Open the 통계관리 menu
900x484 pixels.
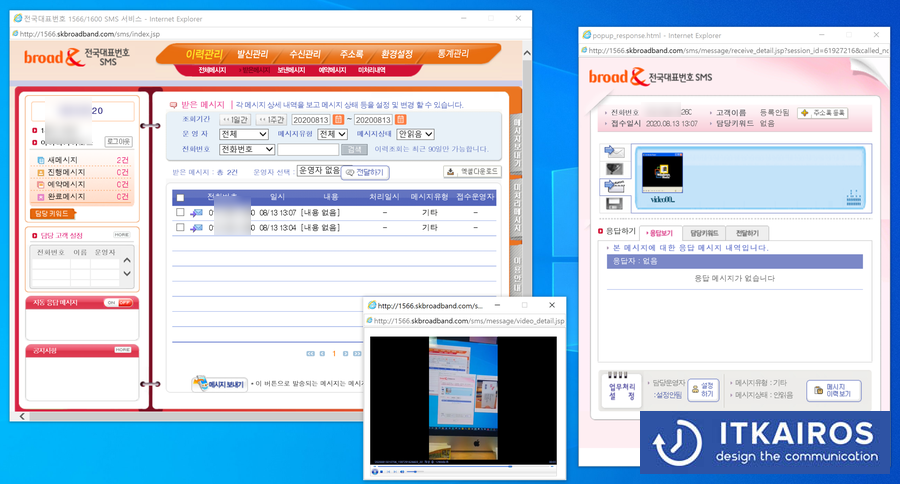click(453, 54)
